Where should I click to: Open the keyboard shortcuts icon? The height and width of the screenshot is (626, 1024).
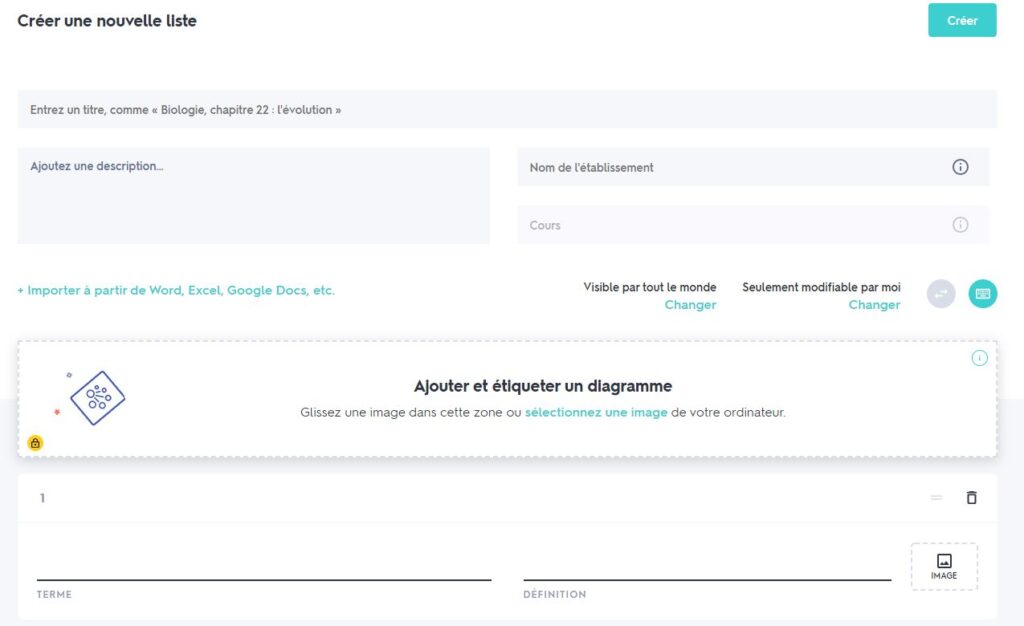pyautogui.click(x=981, y=293)
